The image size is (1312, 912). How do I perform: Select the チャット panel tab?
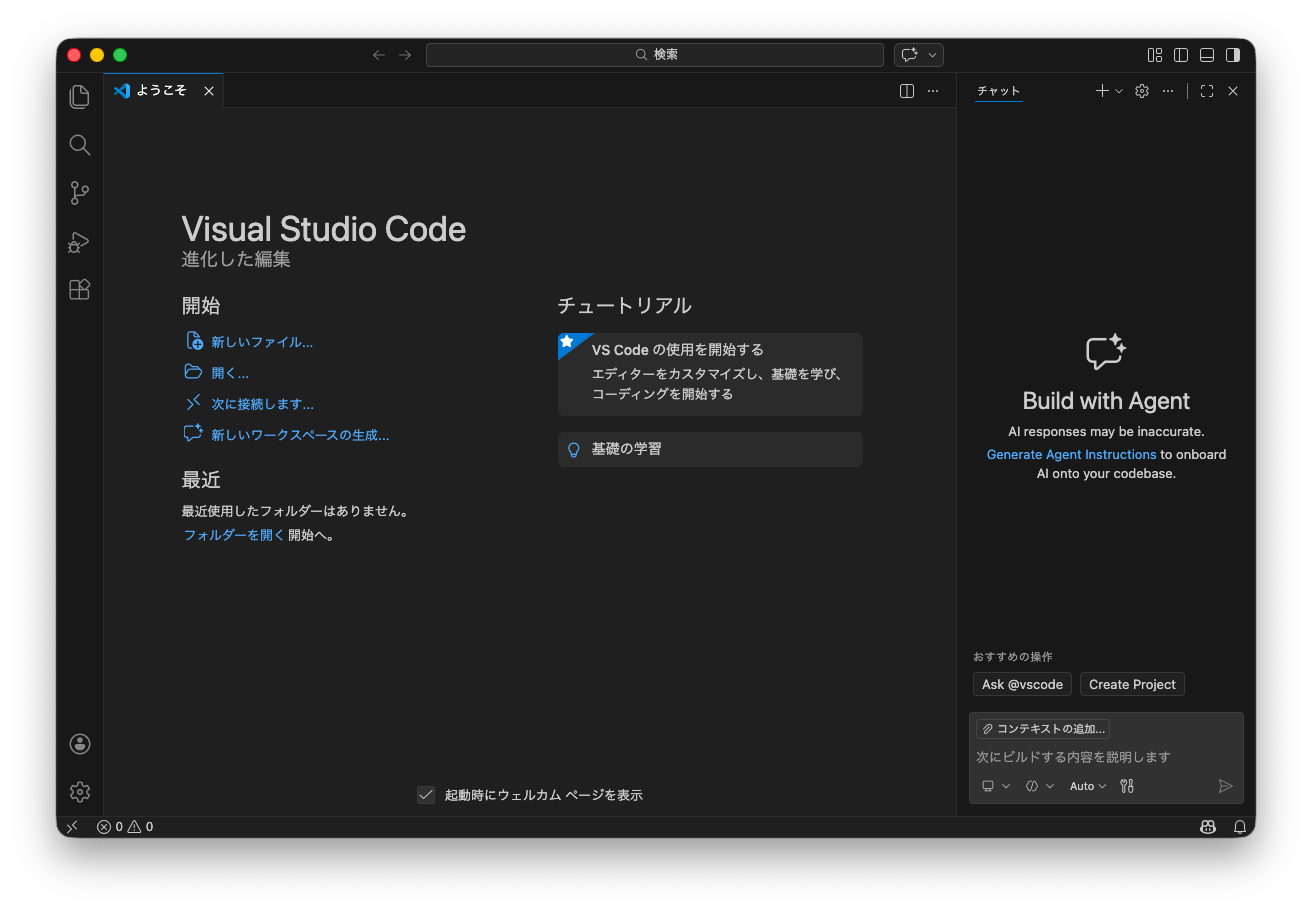tap(999, 91)
